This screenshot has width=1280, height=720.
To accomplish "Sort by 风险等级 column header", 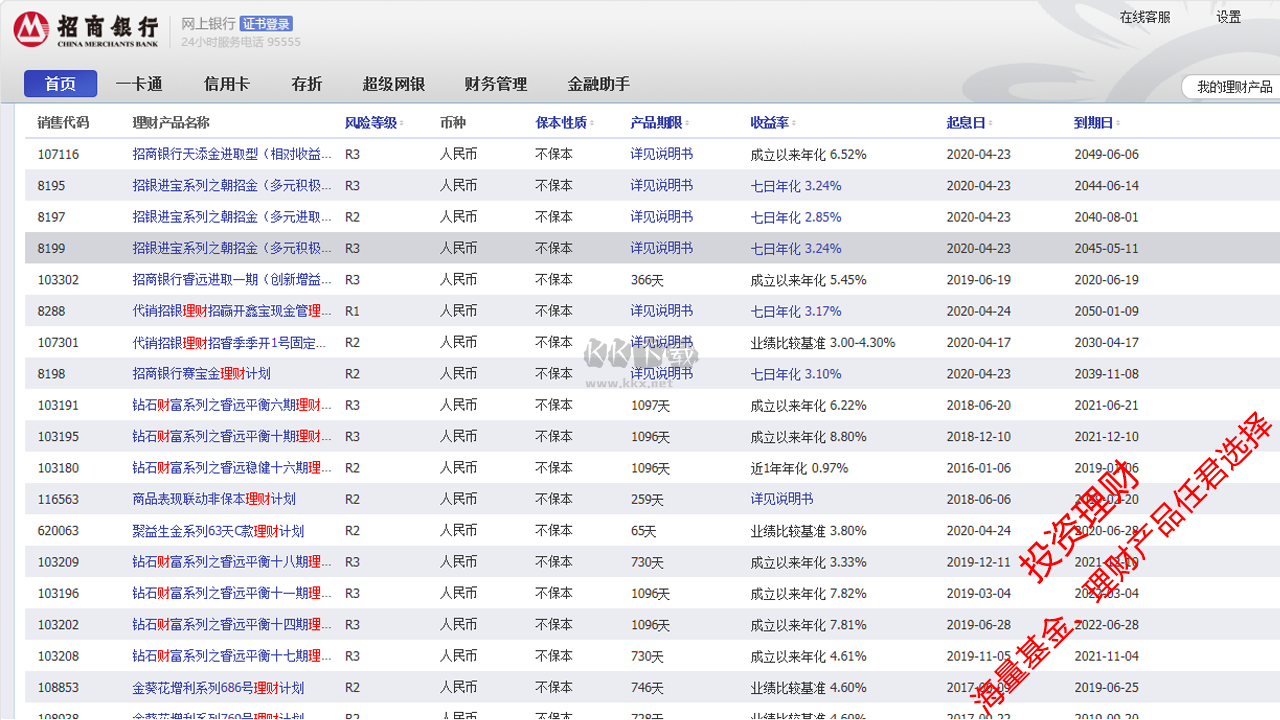I will [370, 123].
